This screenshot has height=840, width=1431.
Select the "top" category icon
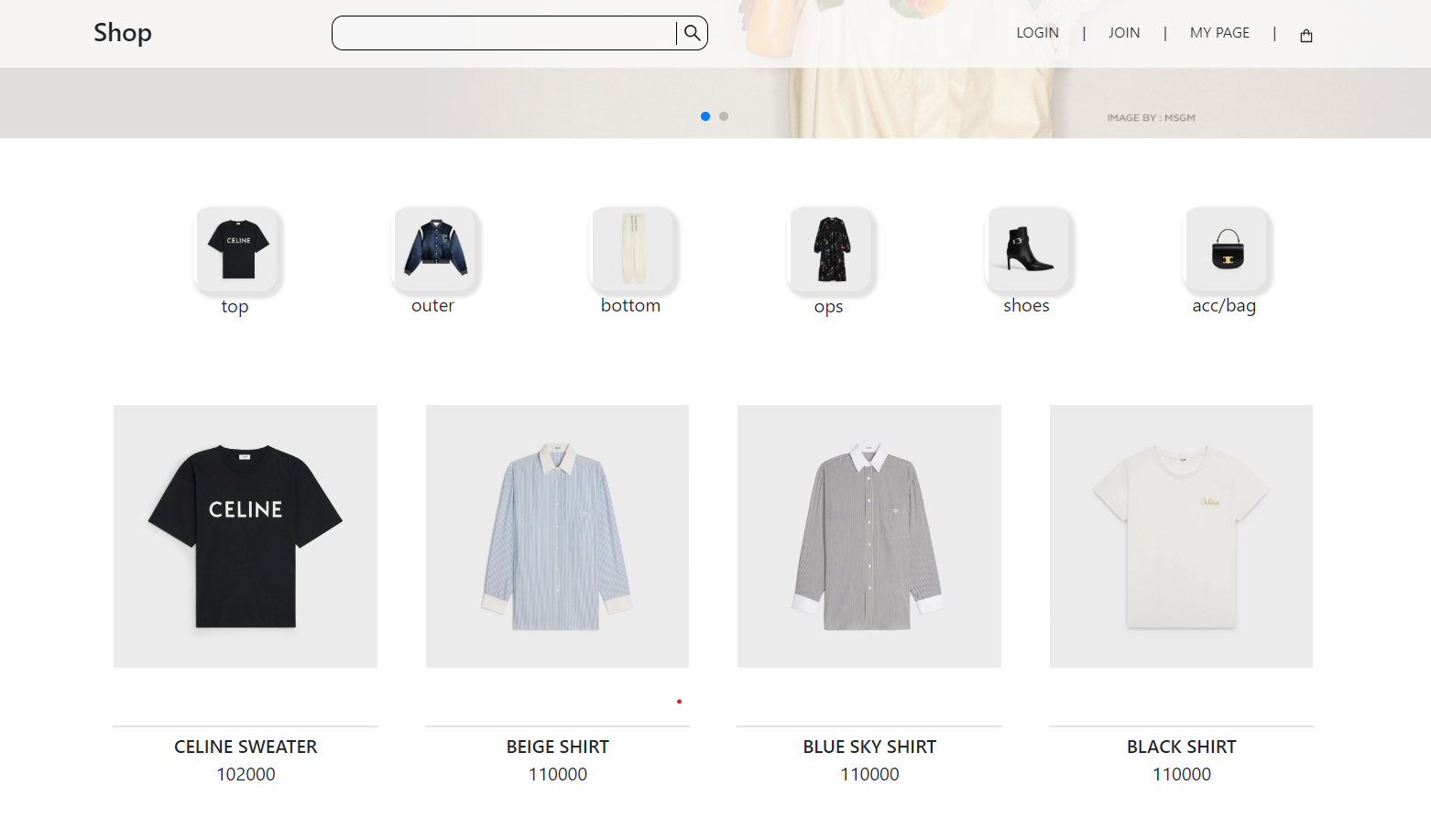pyautogui.click(x=235, y=249)
